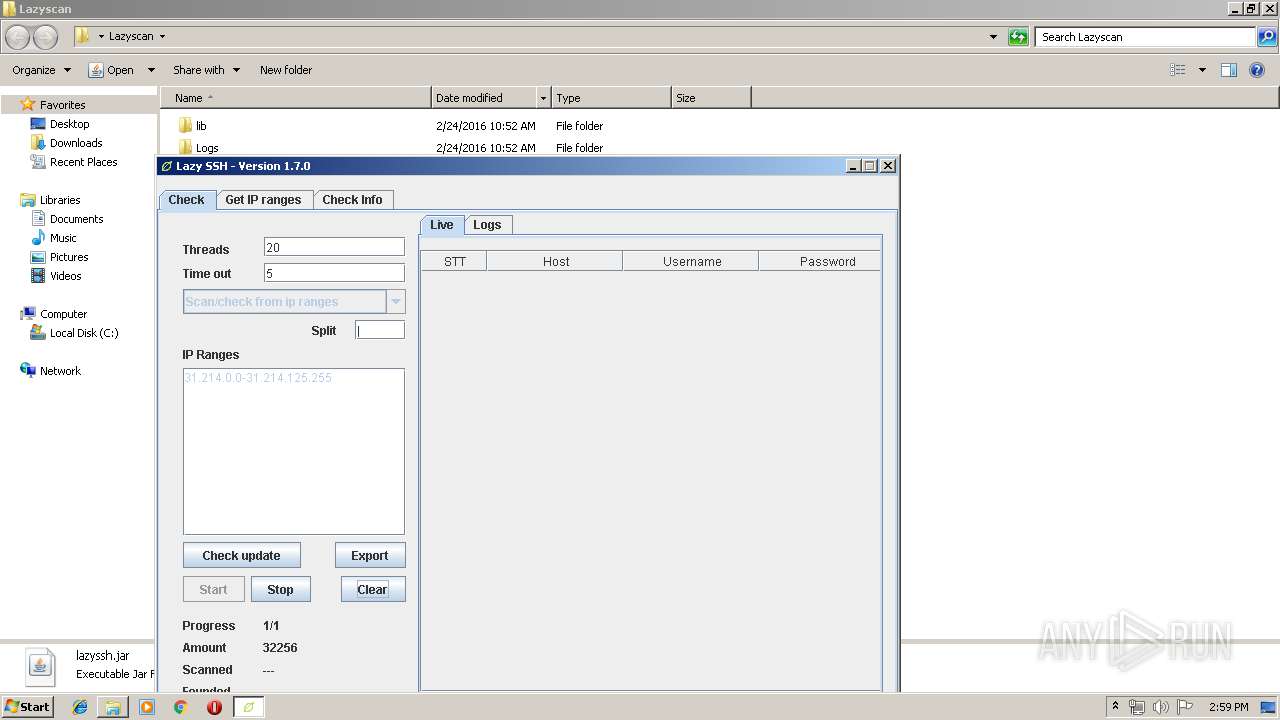Click the Clear button
The width and height of the screenshot is (1280, 720).
point(372,590)
